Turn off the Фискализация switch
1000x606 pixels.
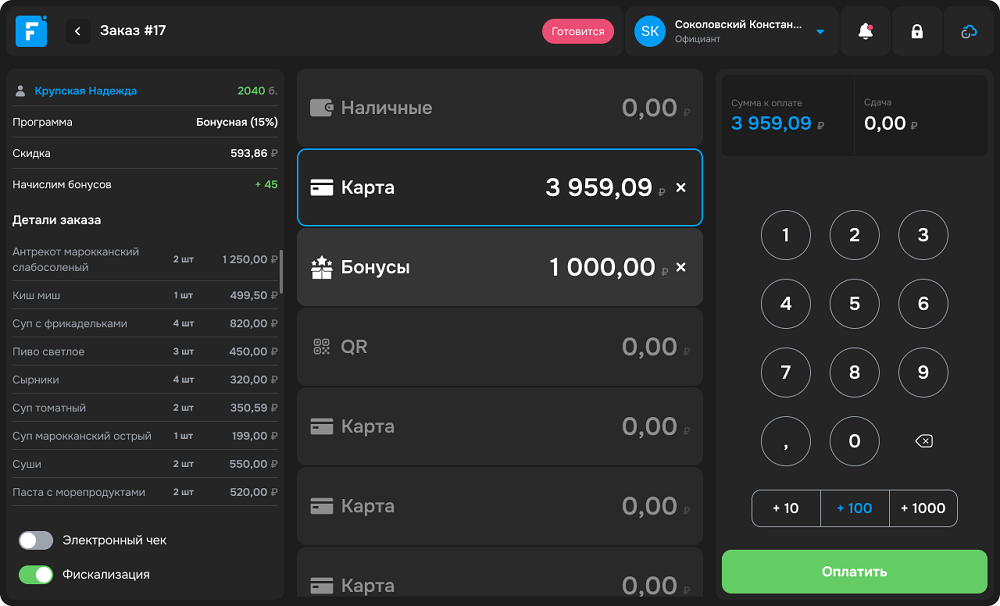coord(36,574)
